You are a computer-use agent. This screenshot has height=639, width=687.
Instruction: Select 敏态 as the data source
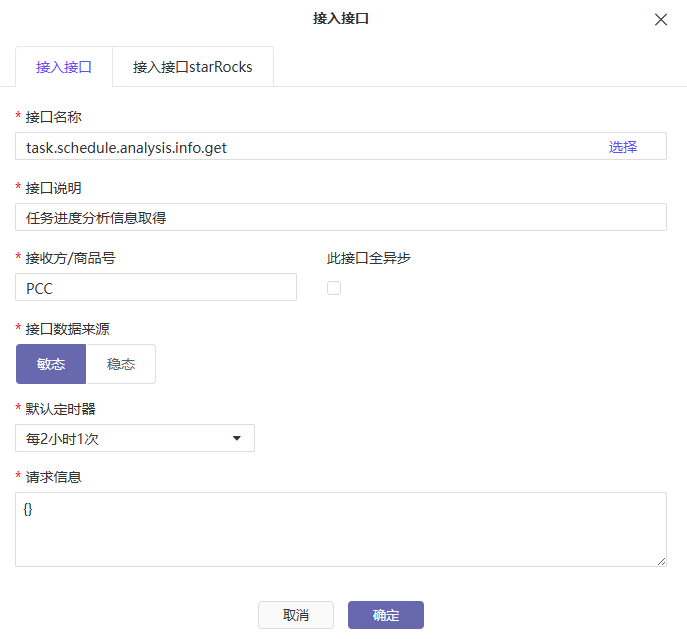pos(51,364)
